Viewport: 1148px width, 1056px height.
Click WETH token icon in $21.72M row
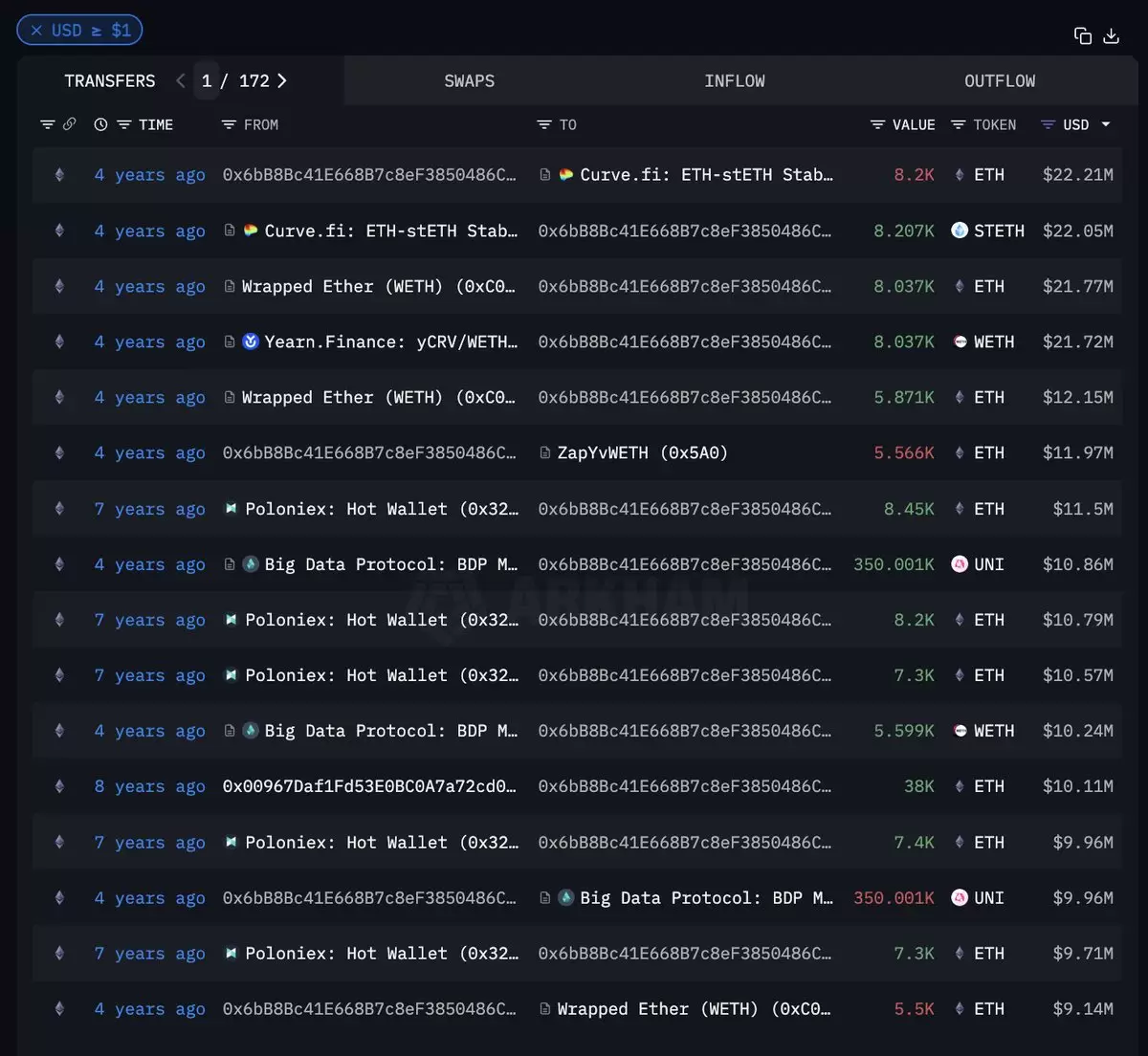(x=960, y=341)
